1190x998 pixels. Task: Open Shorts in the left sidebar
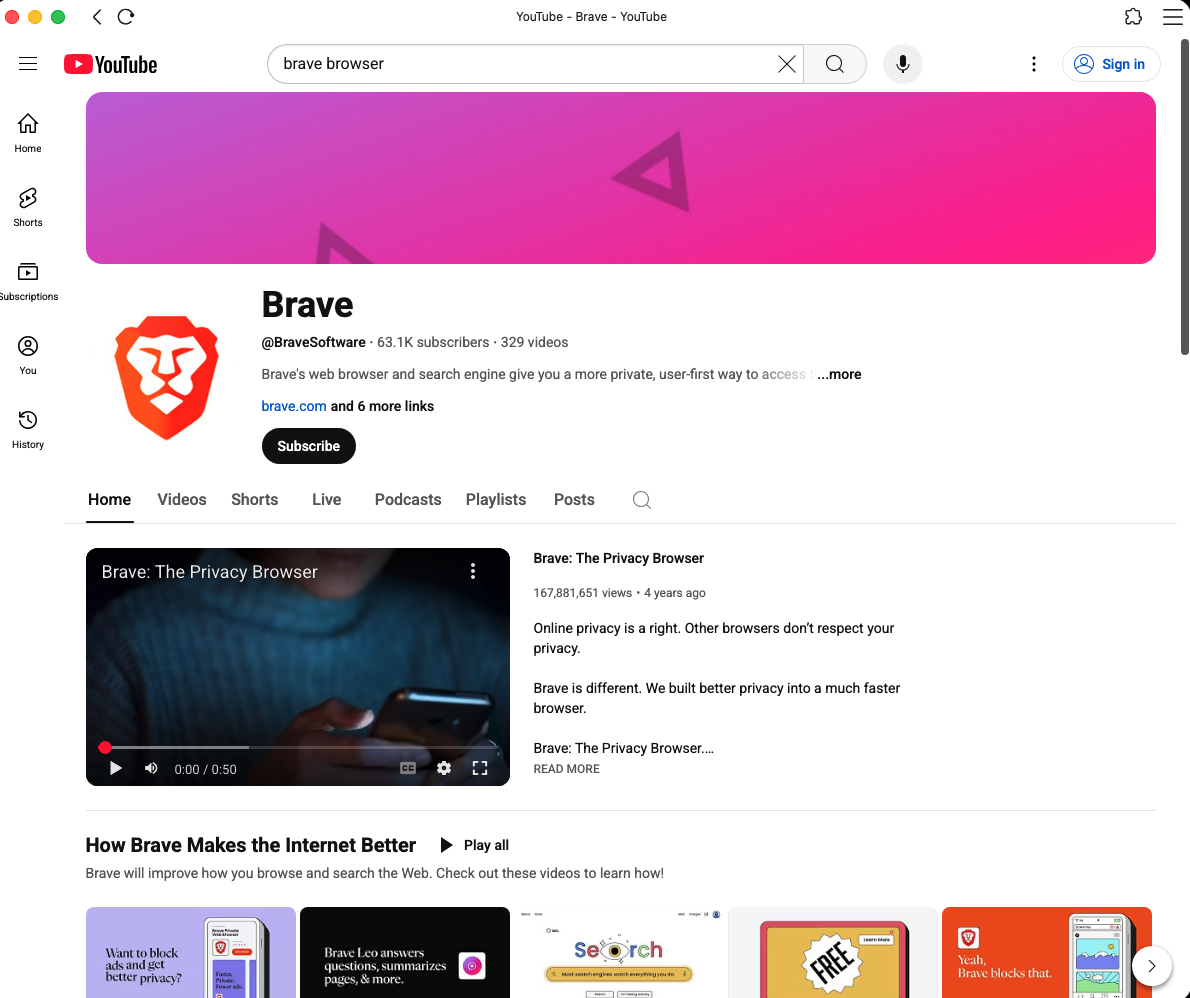(28, 207)
